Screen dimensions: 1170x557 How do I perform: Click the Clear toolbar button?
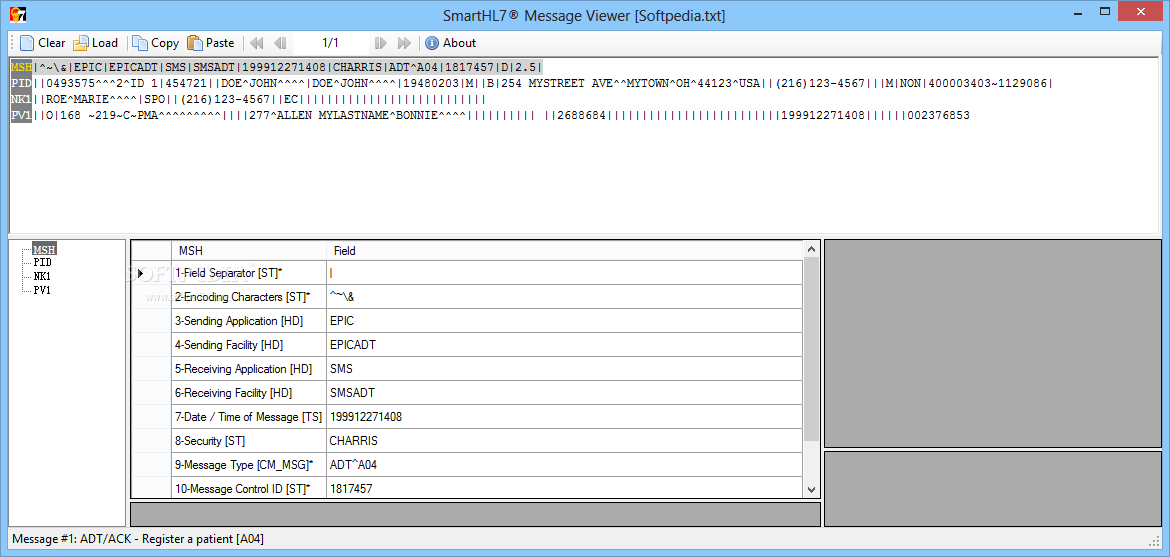[43, 43]
